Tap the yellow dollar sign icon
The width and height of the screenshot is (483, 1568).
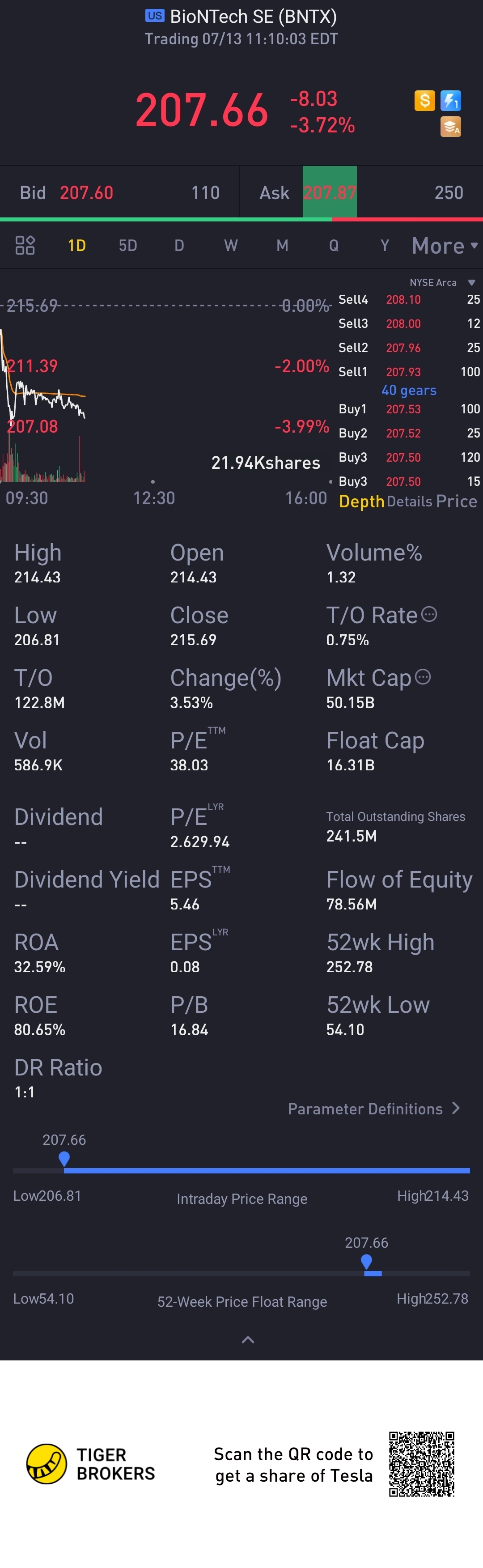(424, 101)
